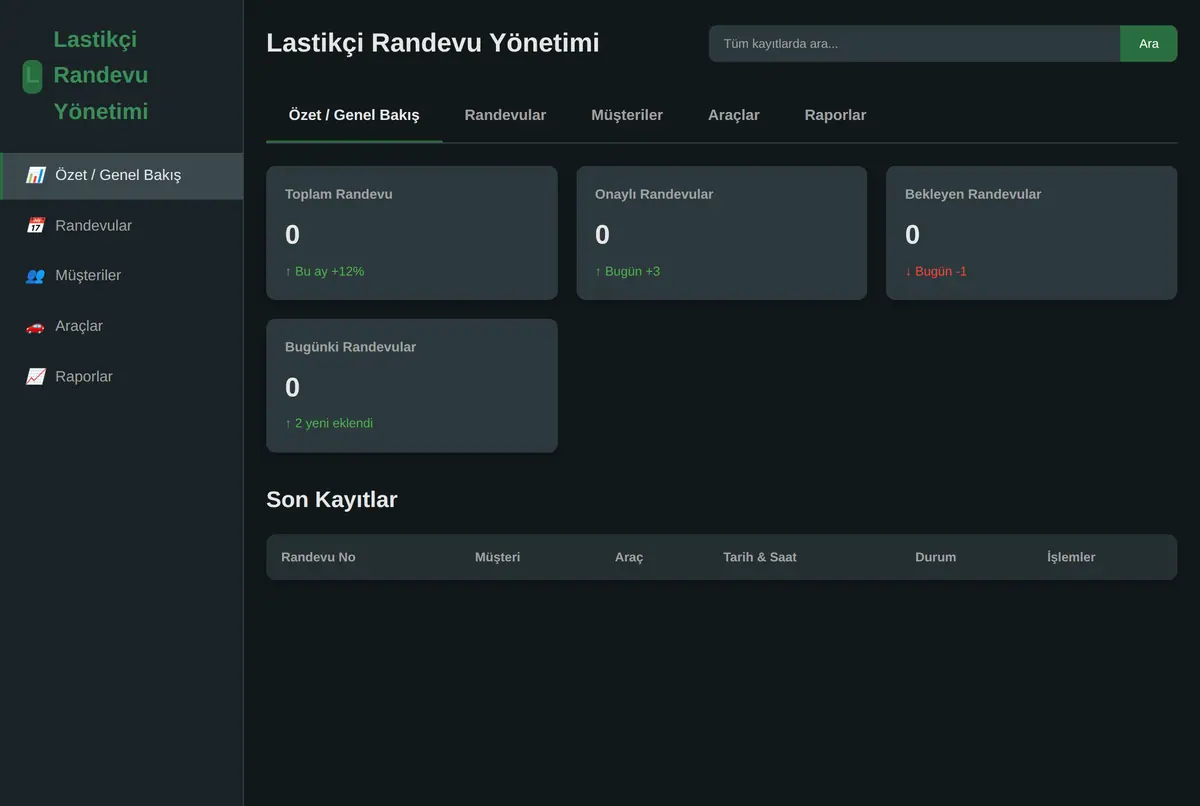Focus the 'Tüm kayıtlarda ara...' search field

coord(914,44)
